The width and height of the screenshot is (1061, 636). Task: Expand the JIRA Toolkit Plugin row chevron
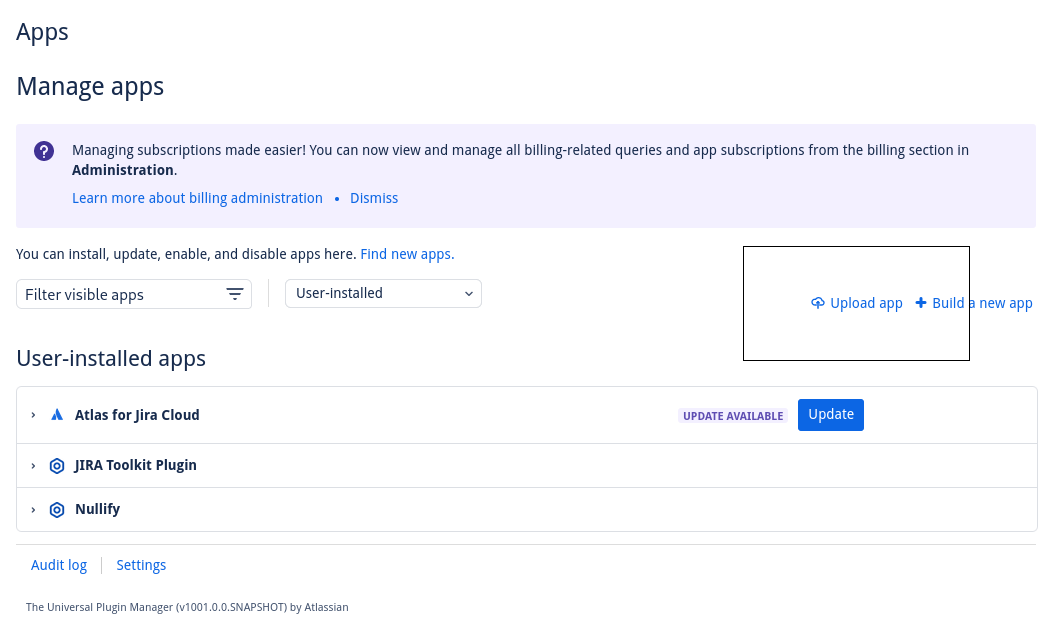tap(33, 466)
